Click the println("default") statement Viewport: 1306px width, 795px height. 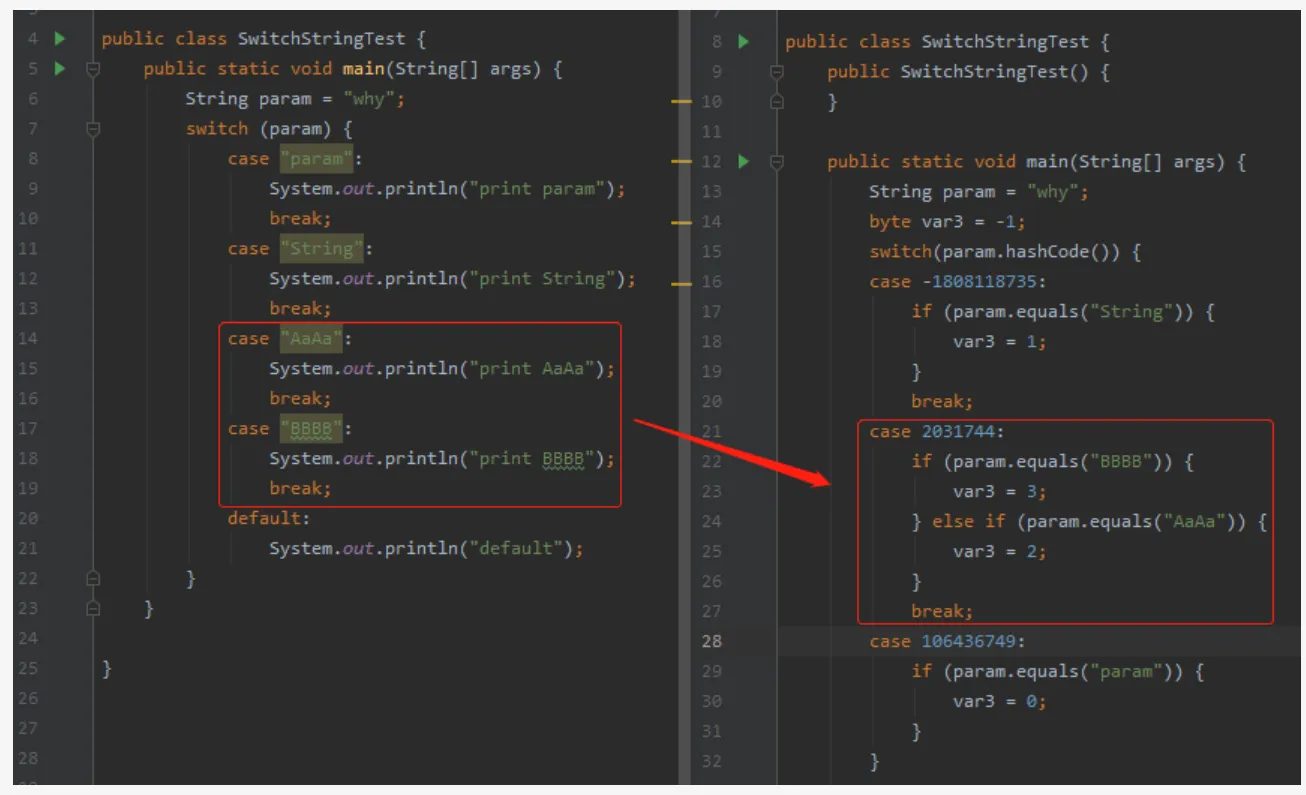coord(426,548)
